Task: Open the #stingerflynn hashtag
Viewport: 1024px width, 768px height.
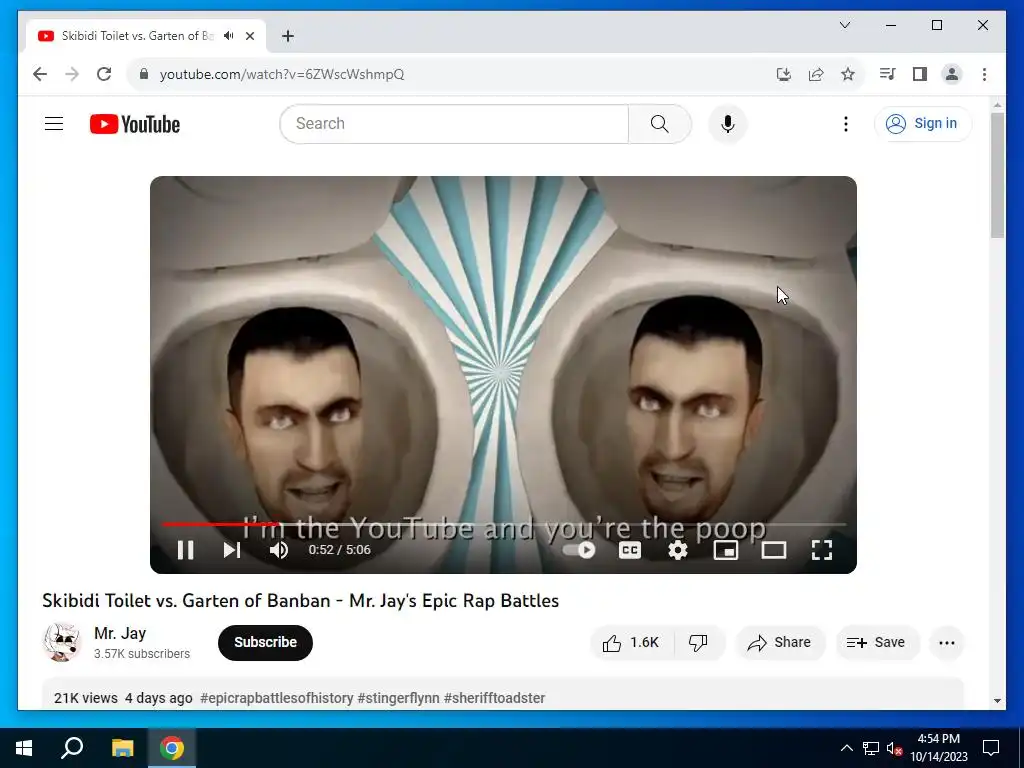Action: [x=398, y=697]
